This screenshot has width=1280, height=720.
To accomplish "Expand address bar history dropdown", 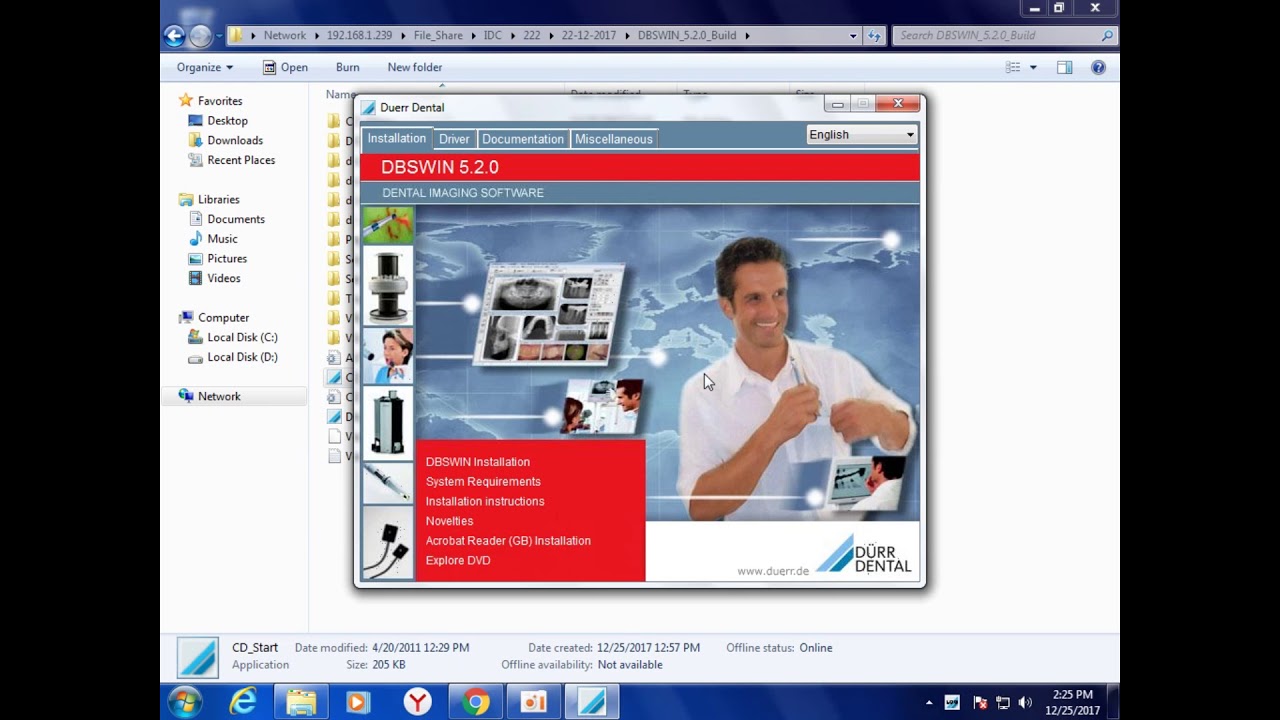I will pyautogui.click(x=853, y=35).
